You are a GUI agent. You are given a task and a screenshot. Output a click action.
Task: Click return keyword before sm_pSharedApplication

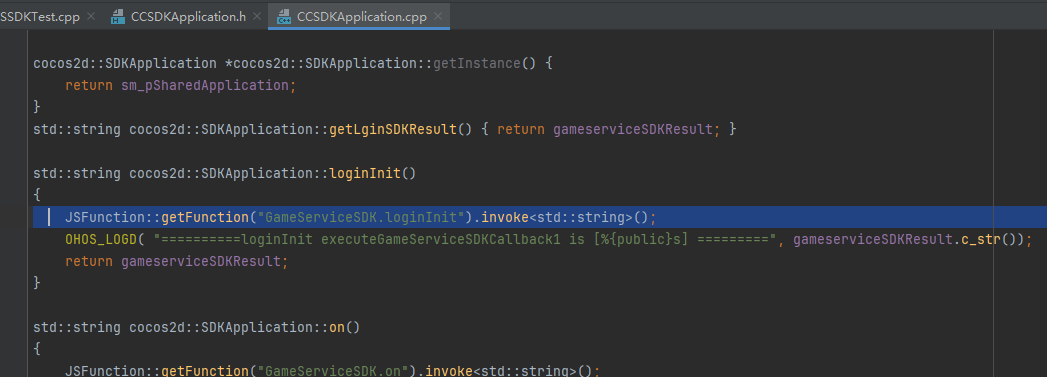click(89, 85)
